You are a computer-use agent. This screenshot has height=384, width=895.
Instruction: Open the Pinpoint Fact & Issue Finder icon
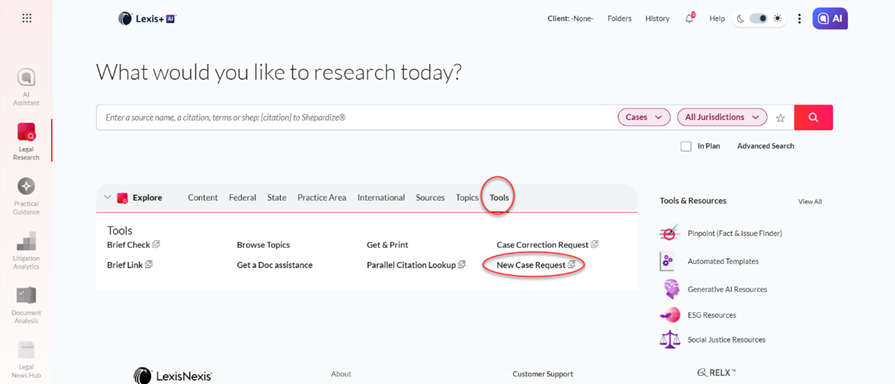tap(668, 233)
